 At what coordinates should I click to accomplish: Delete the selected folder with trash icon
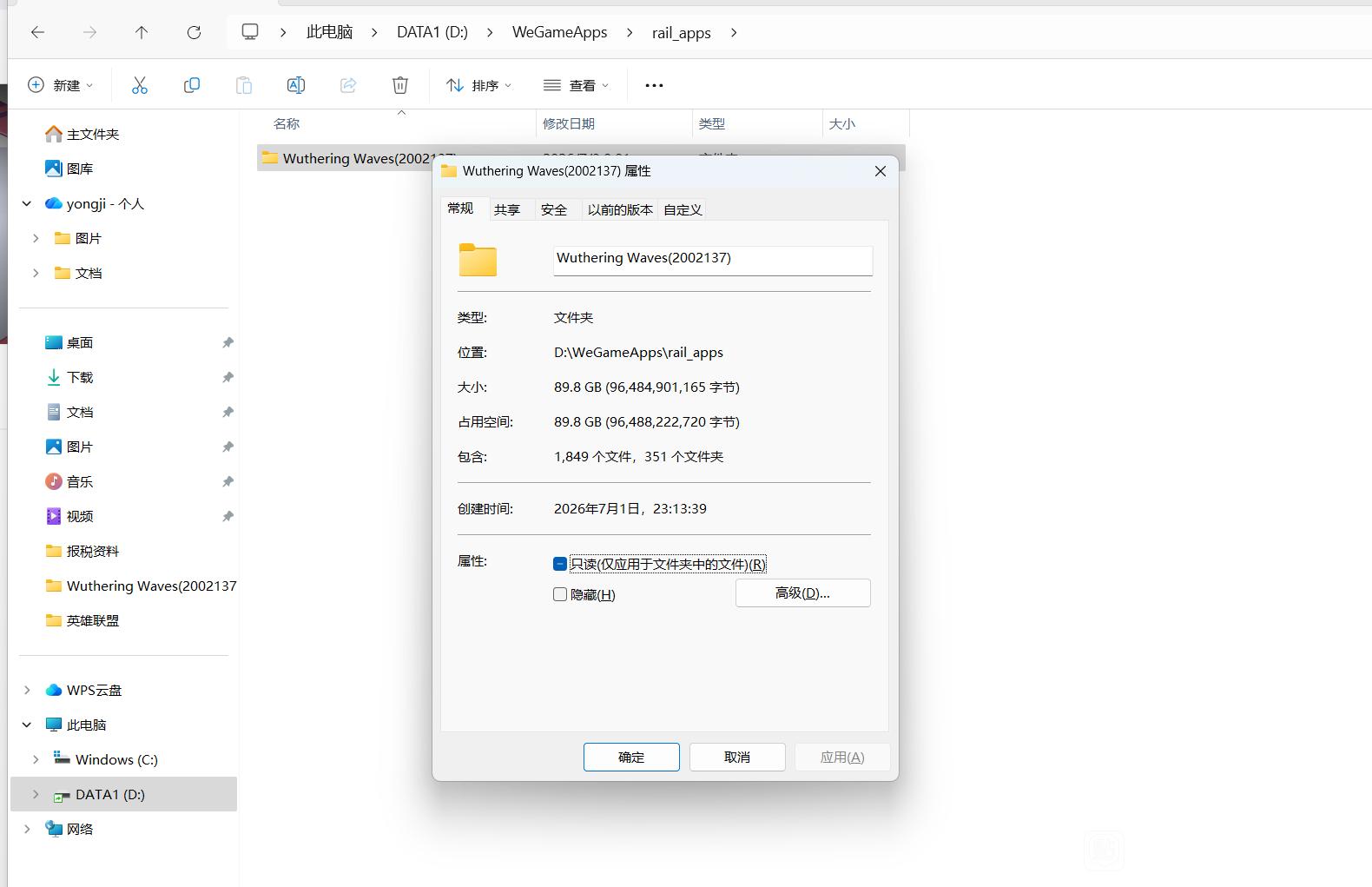pos(400,85)
